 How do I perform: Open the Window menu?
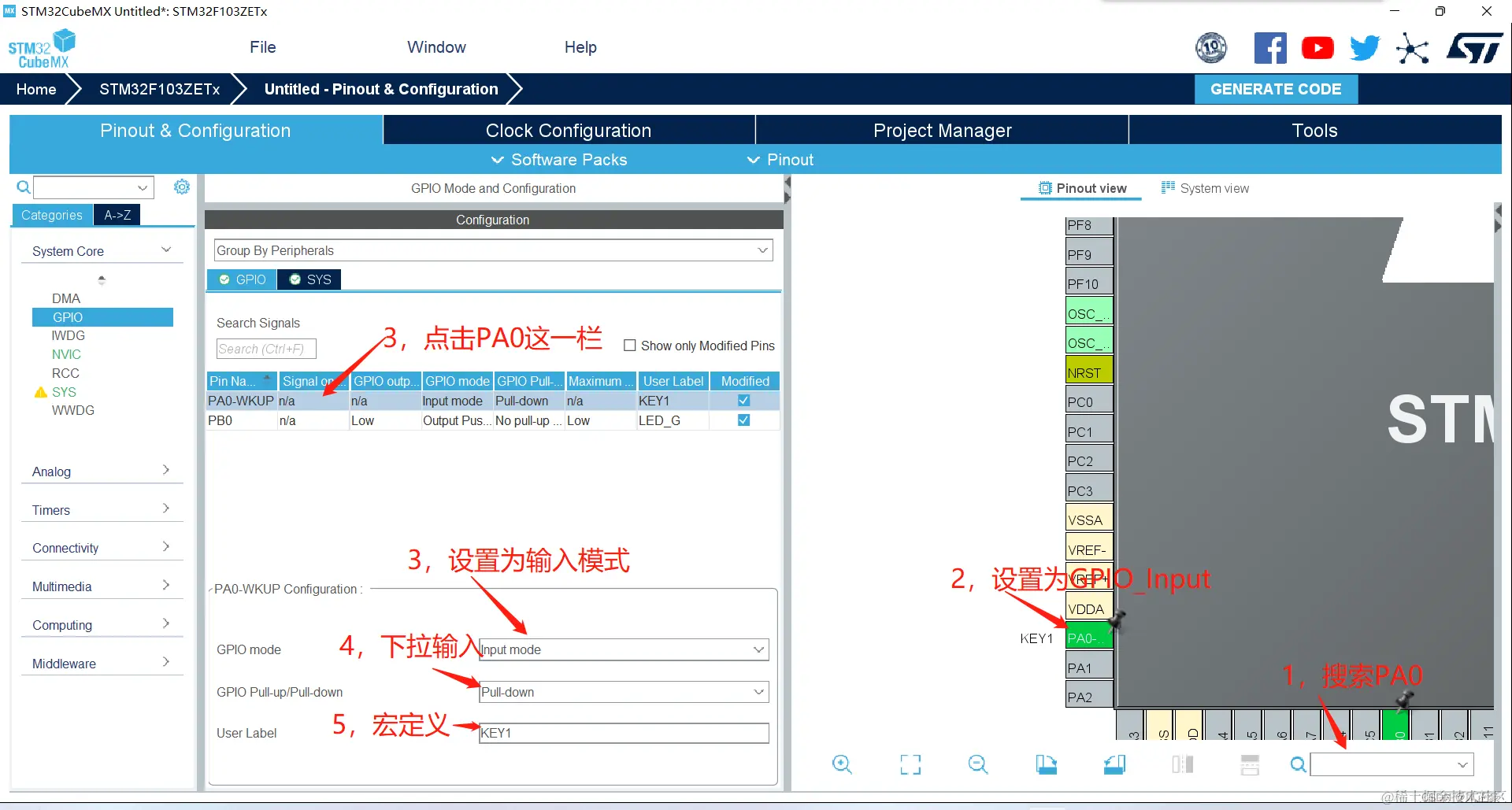[436, 47]
